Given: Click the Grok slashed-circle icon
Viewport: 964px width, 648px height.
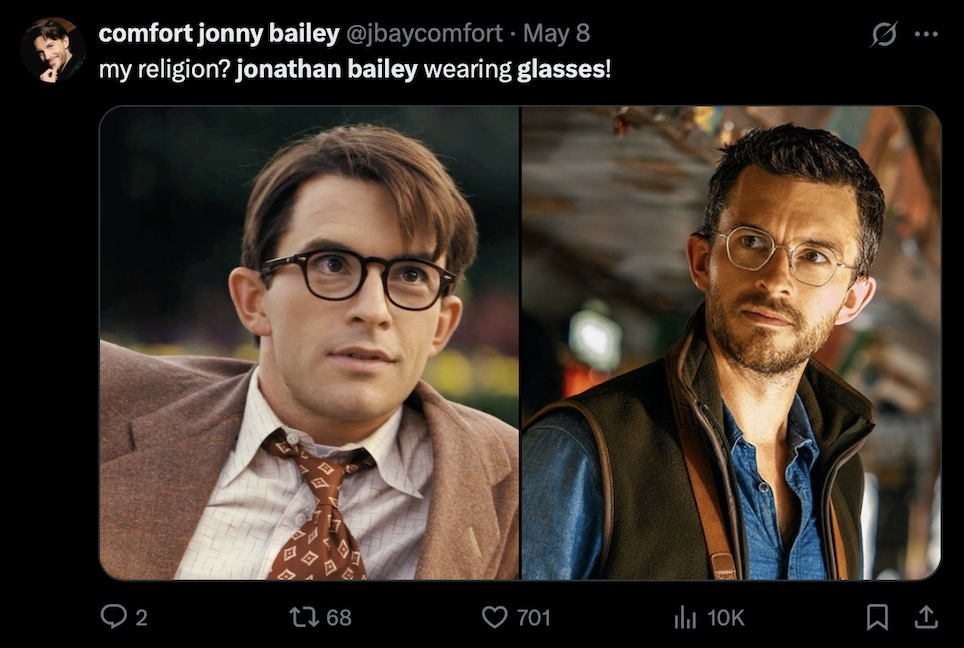Looking at the screenshot, I should pos(884,35).
